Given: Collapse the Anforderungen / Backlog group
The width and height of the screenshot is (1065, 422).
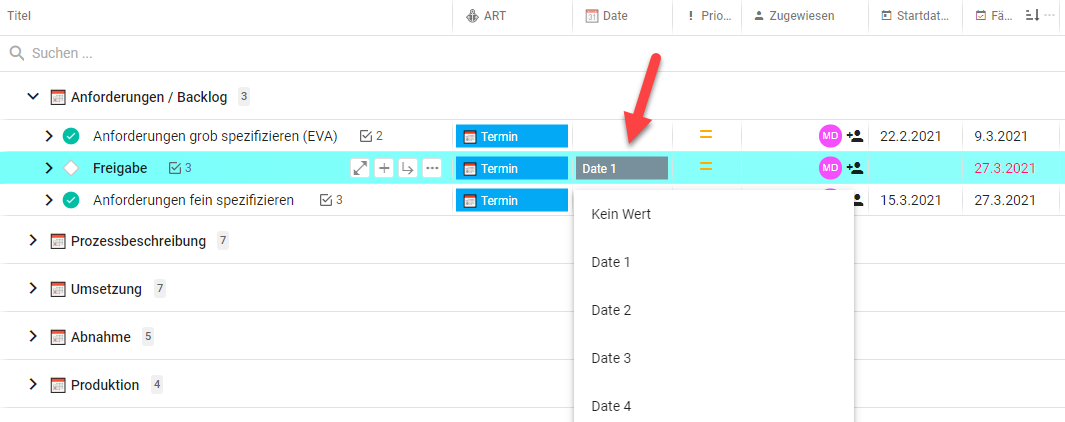Looking at the screenshot, I should 33,96.
